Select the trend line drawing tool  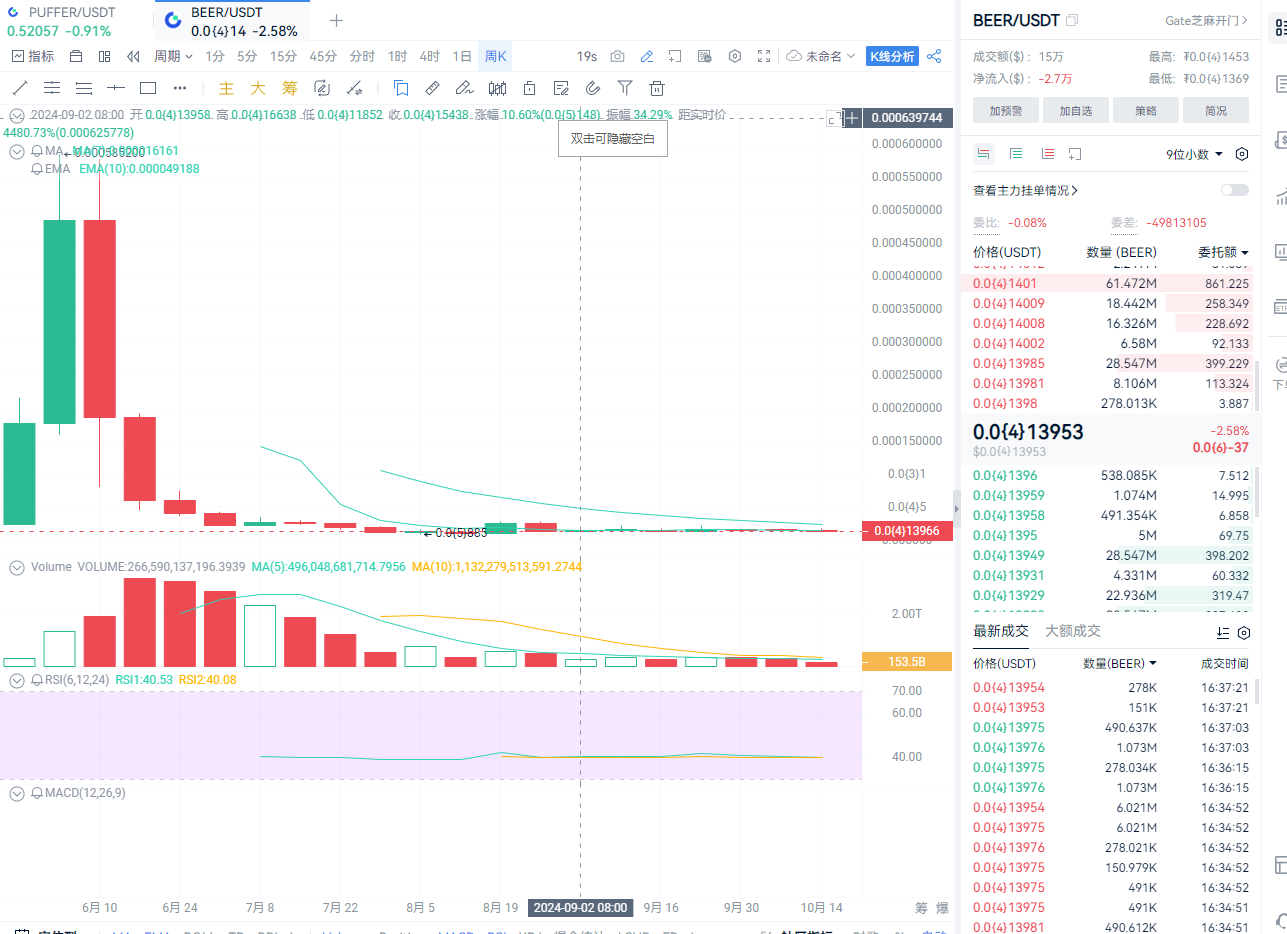(x=20, y=88)
